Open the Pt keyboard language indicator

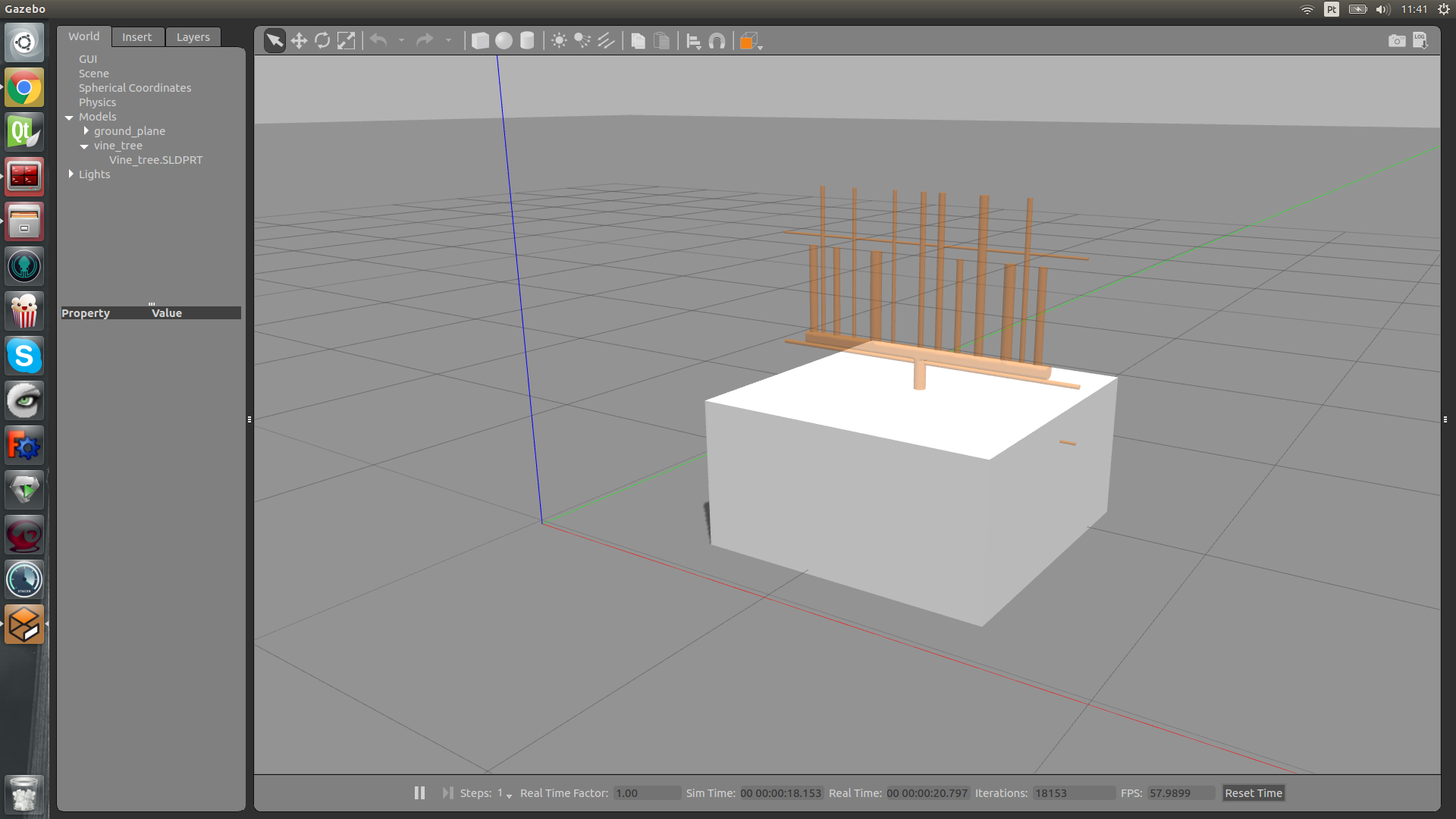pyautogui.click(x=1332, y=9)
